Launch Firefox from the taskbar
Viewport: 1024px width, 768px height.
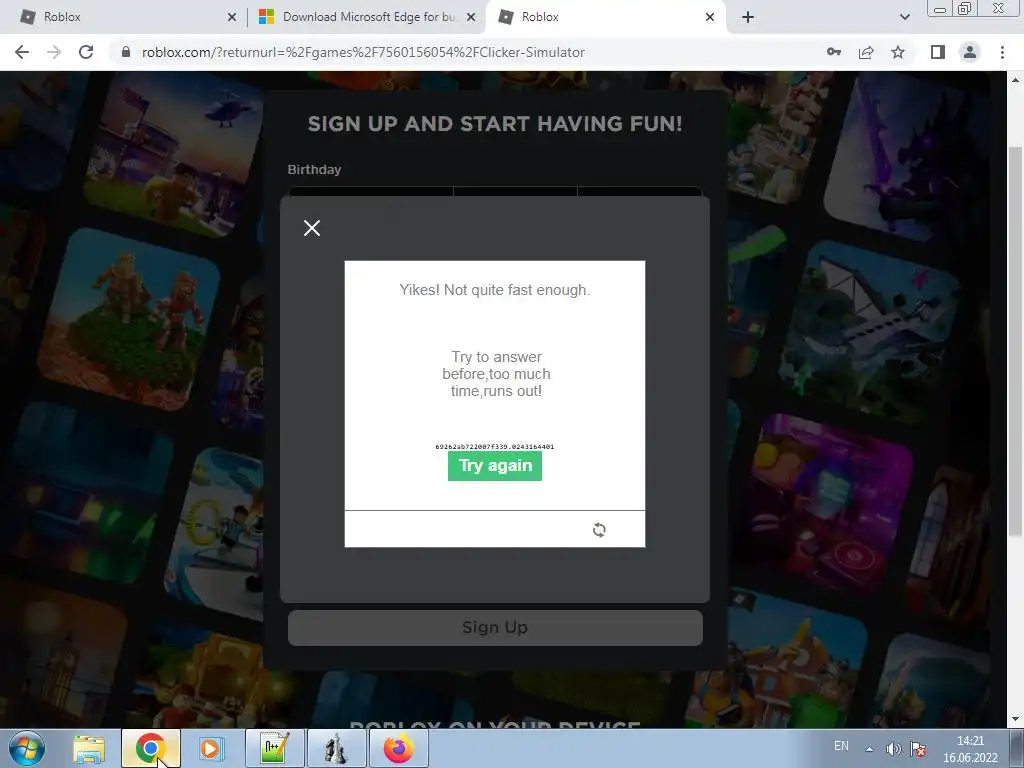[398, 748]
